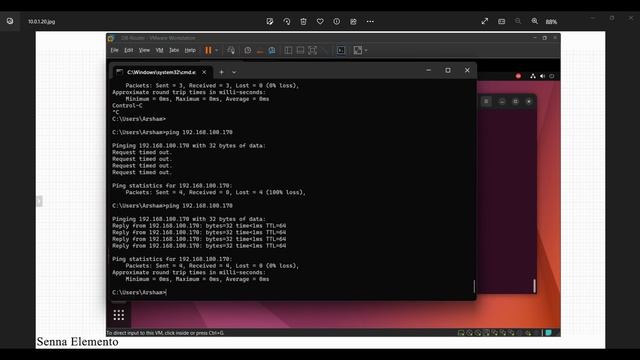Enter full screen in Photos

point(484,21)
